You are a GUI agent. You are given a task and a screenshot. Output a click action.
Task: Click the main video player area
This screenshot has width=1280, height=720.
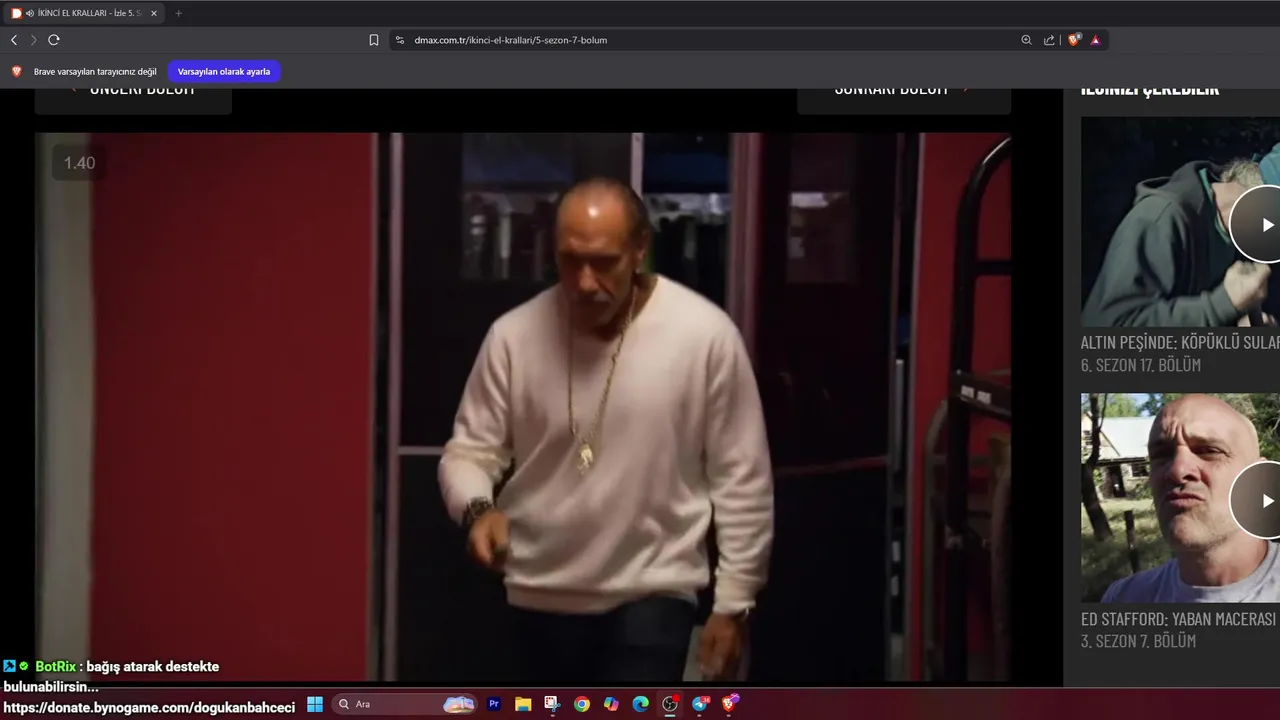(522, 407)
